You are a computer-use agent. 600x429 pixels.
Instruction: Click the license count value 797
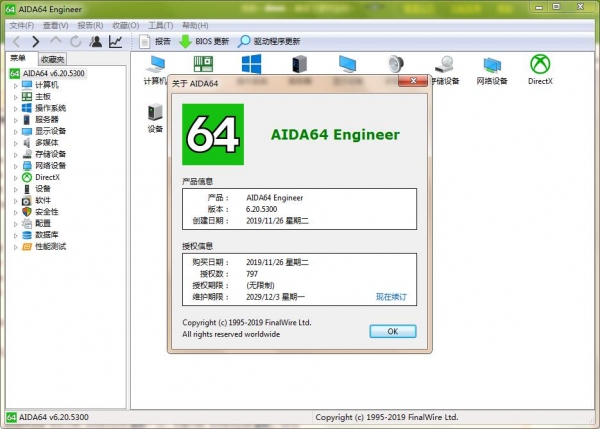(252, 274)
